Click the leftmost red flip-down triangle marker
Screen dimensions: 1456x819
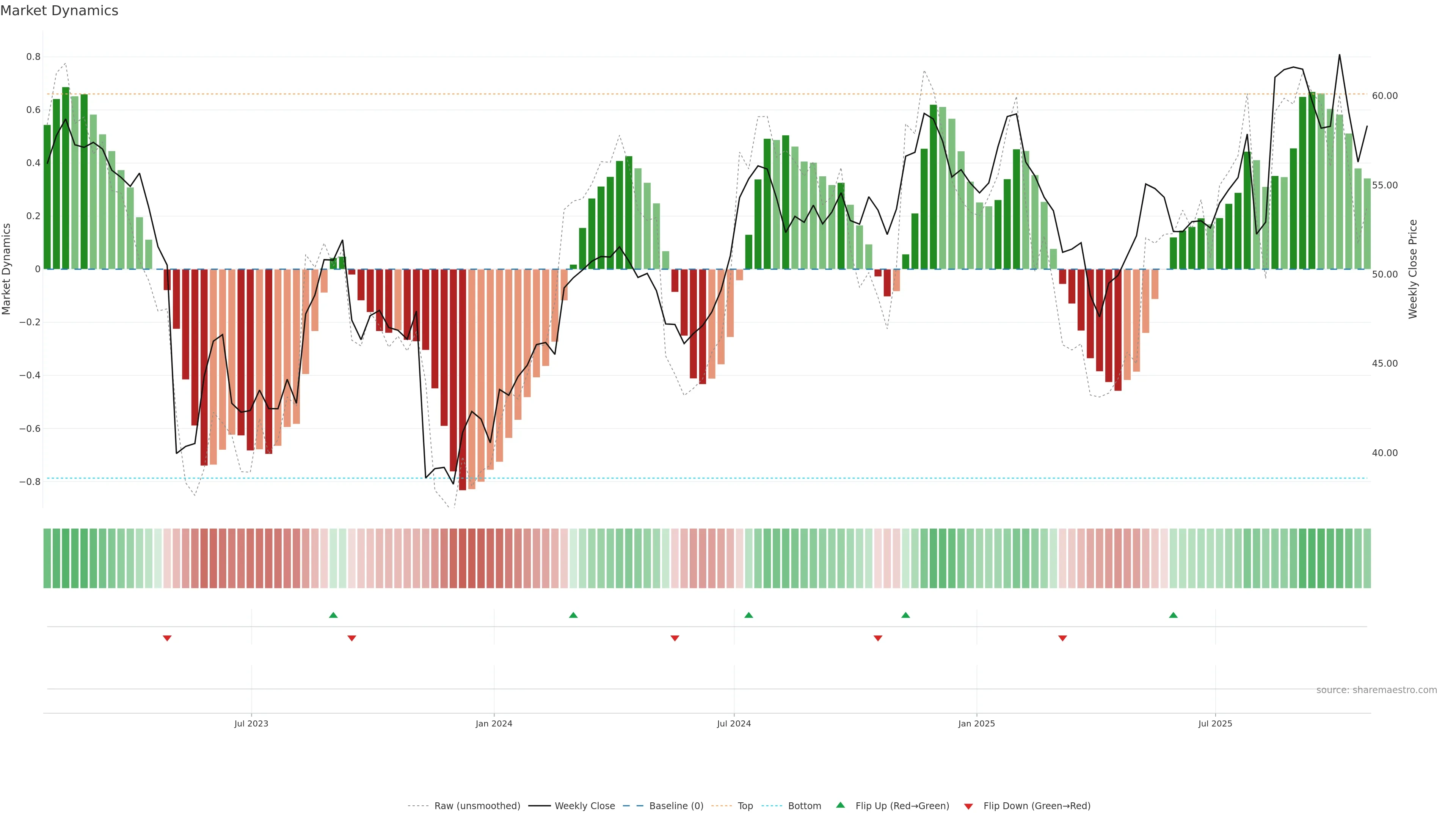167,638
